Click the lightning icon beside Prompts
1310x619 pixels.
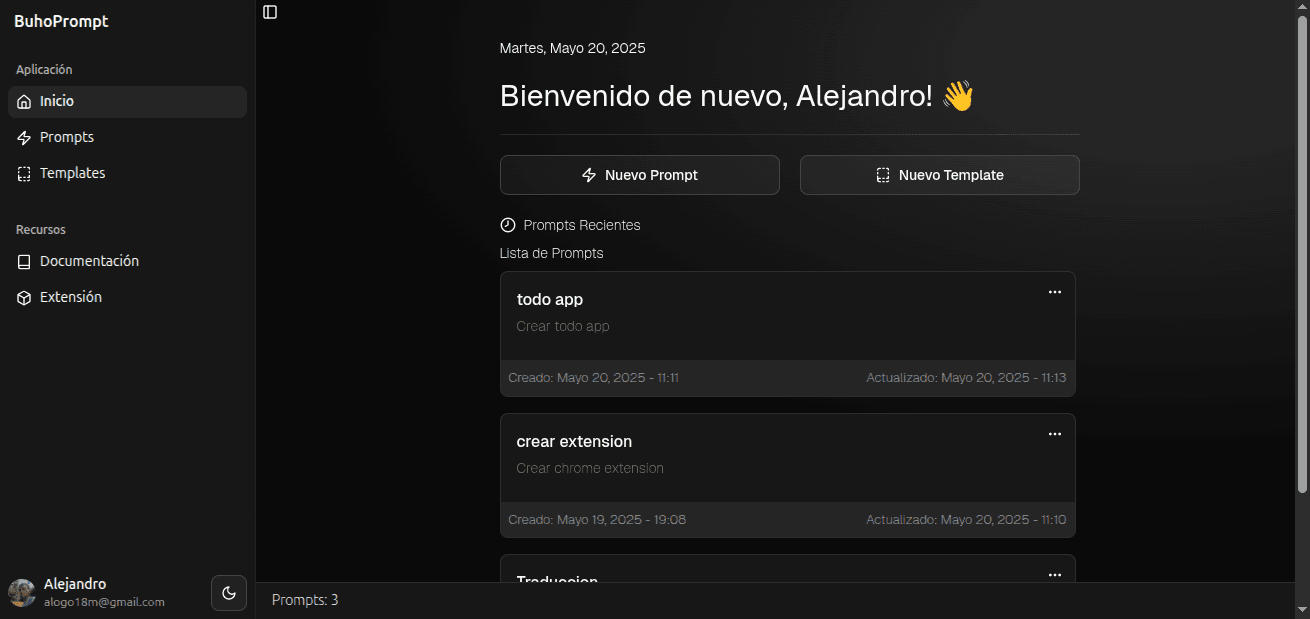(24, 138)
